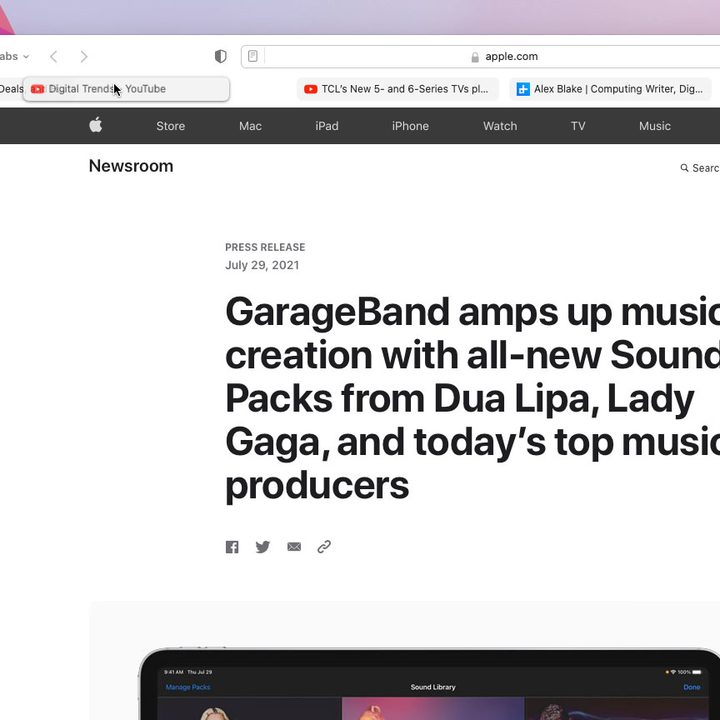Open the Store menu item
The image size is (720, 720).
pyautogui.click(x=170, y=126)
